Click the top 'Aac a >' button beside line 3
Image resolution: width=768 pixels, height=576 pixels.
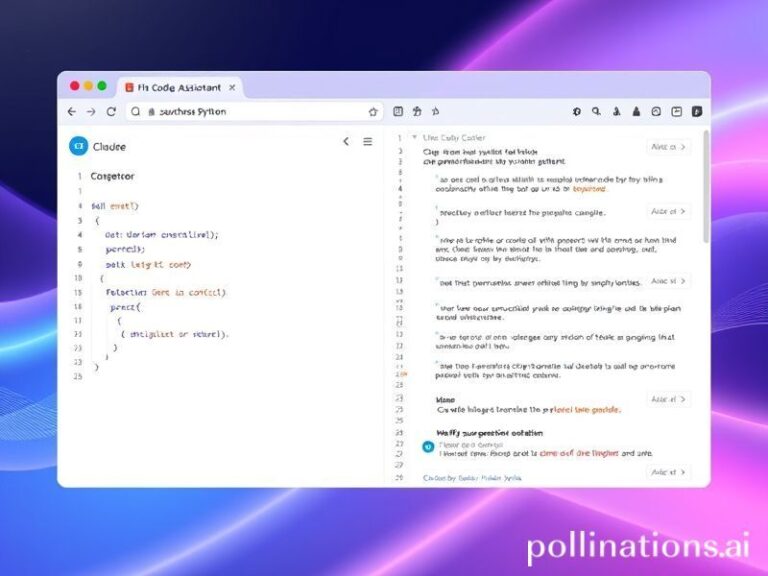(x=669, y=147)
